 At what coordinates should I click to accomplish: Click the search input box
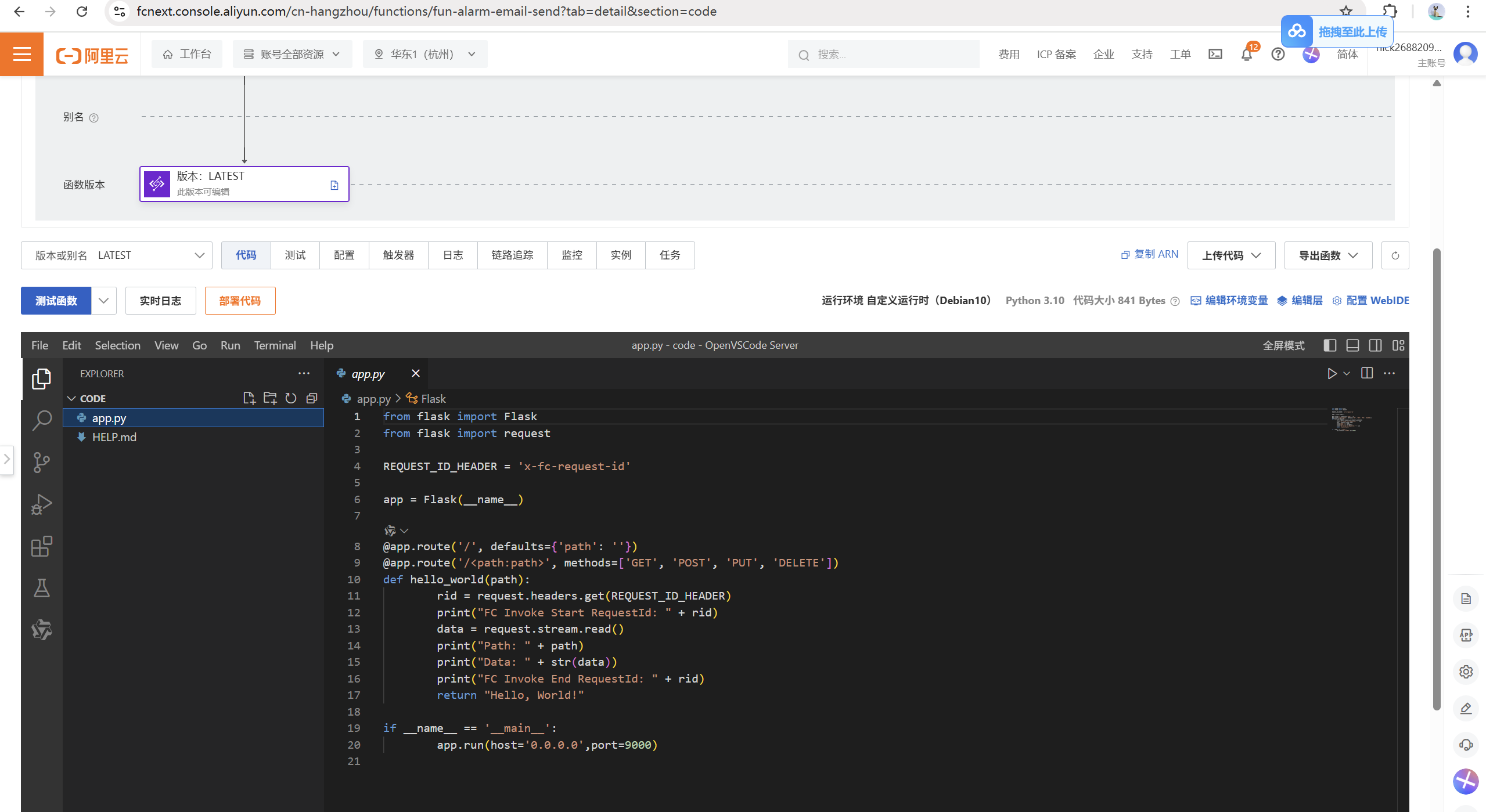click(883, 54)
